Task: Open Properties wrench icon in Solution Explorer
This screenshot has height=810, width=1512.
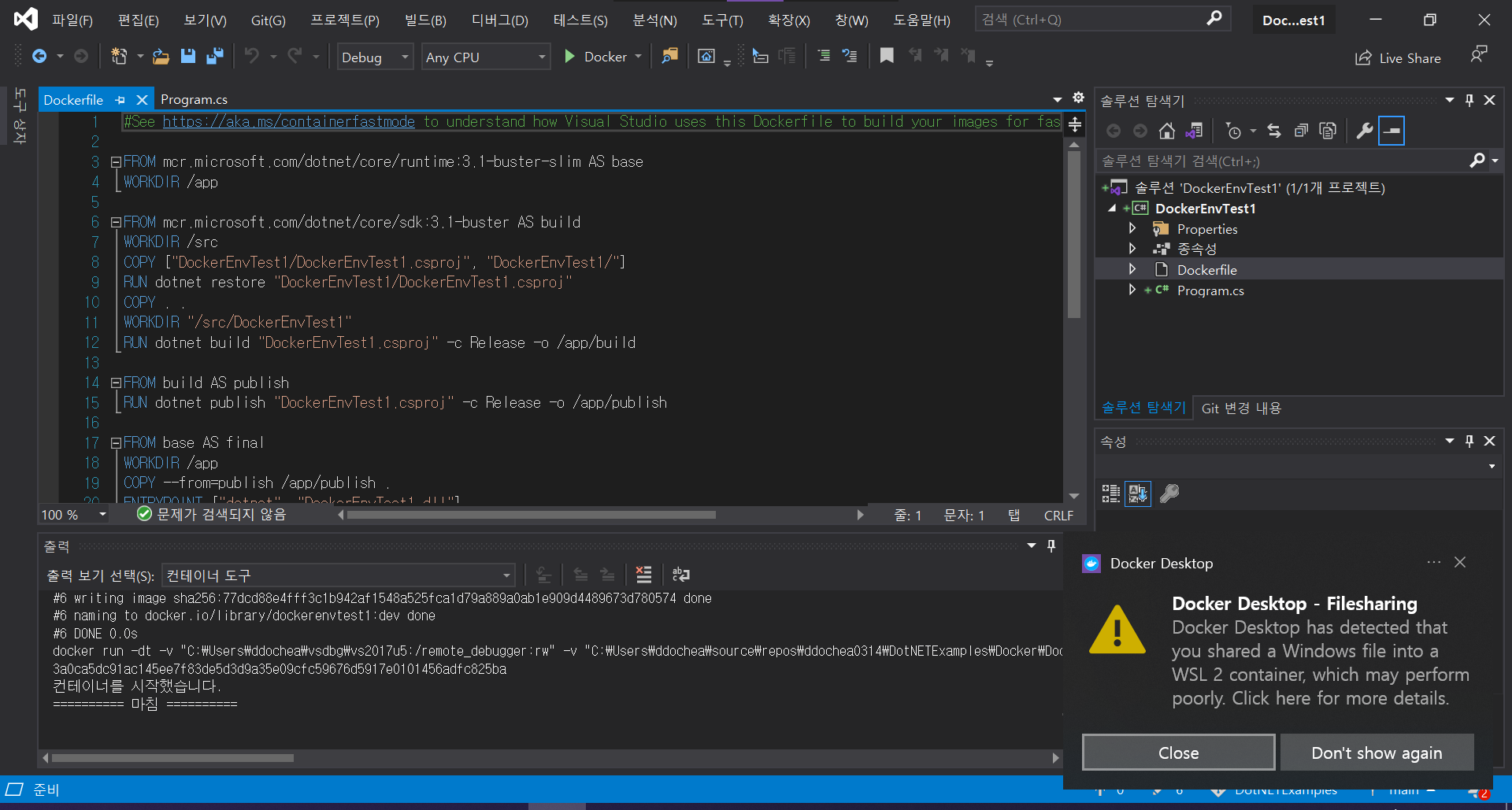Action: [x=1364, y=131]
